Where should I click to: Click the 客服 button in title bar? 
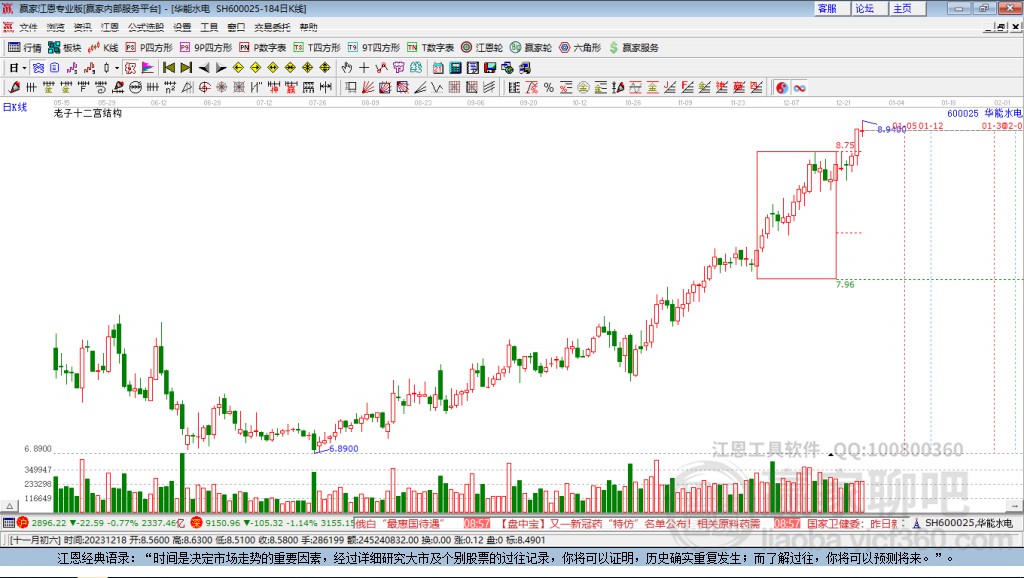point(827,8)
